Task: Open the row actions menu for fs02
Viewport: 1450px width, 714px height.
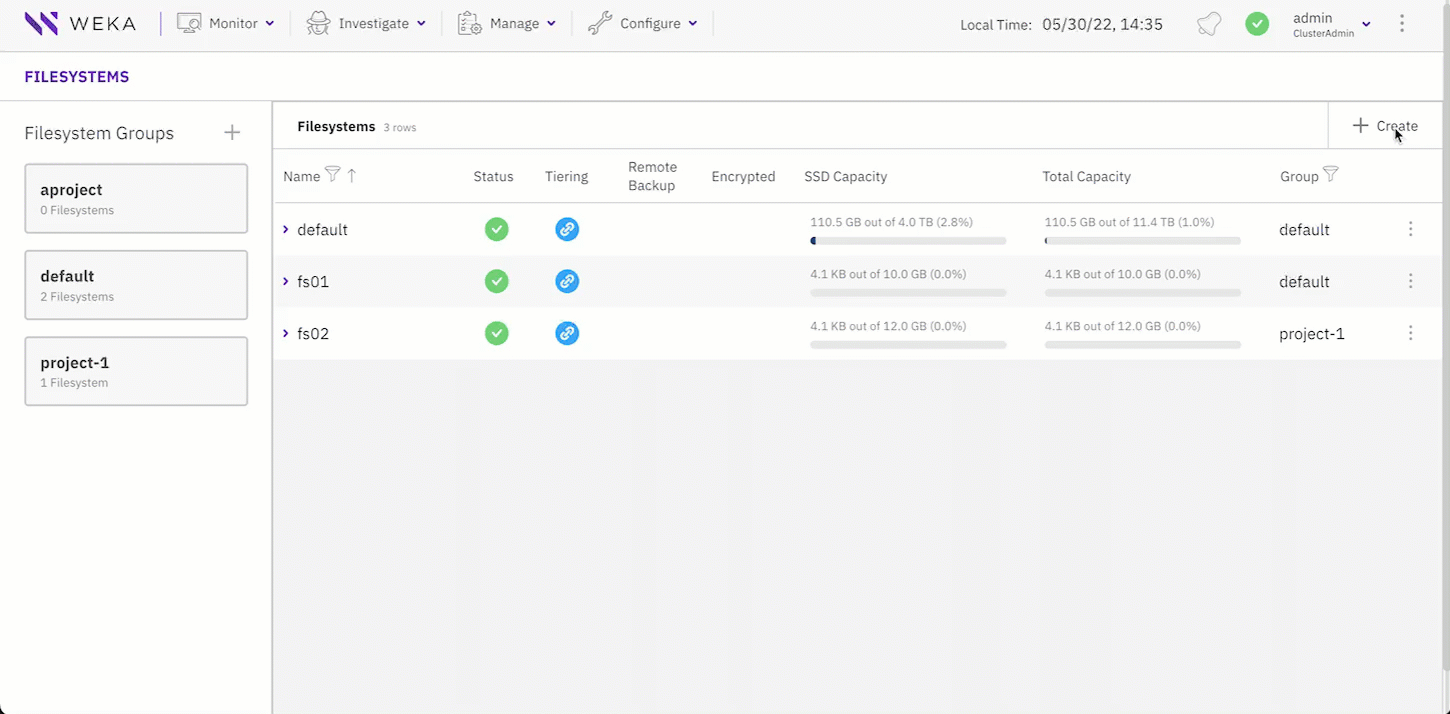Action: 1411,333
